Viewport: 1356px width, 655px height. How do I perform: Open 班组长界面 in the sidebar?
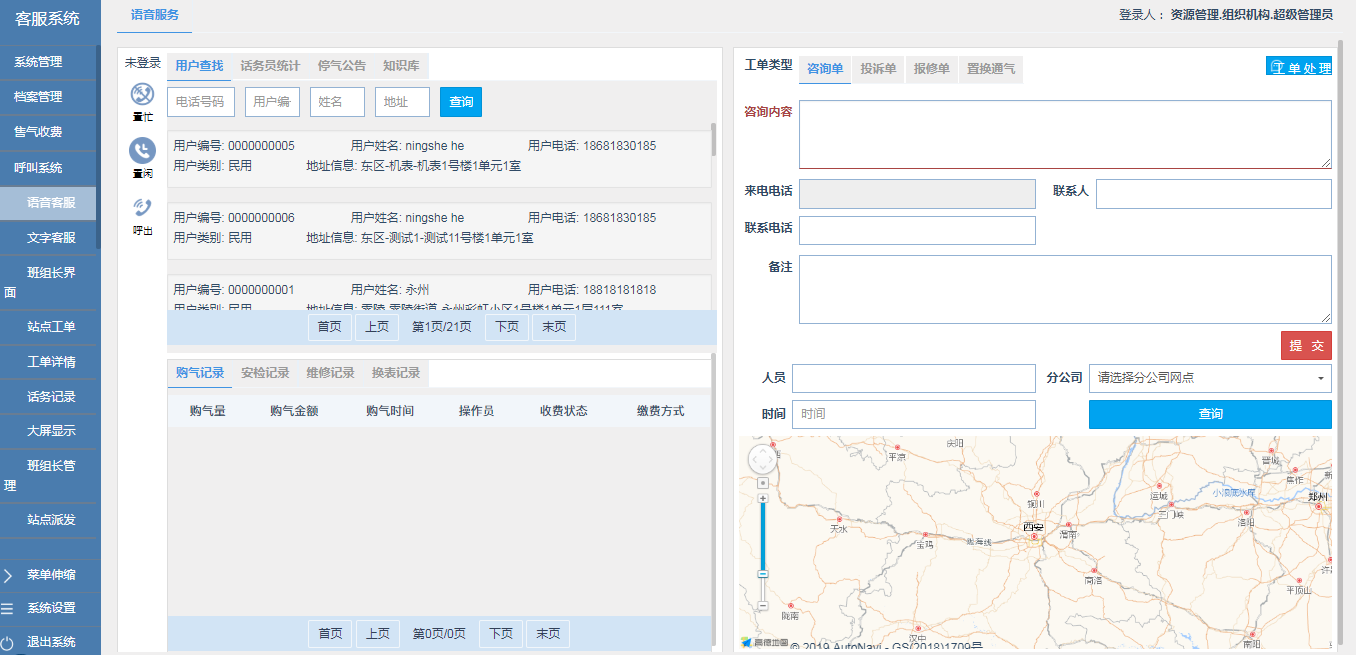click(x=49, y=282)
